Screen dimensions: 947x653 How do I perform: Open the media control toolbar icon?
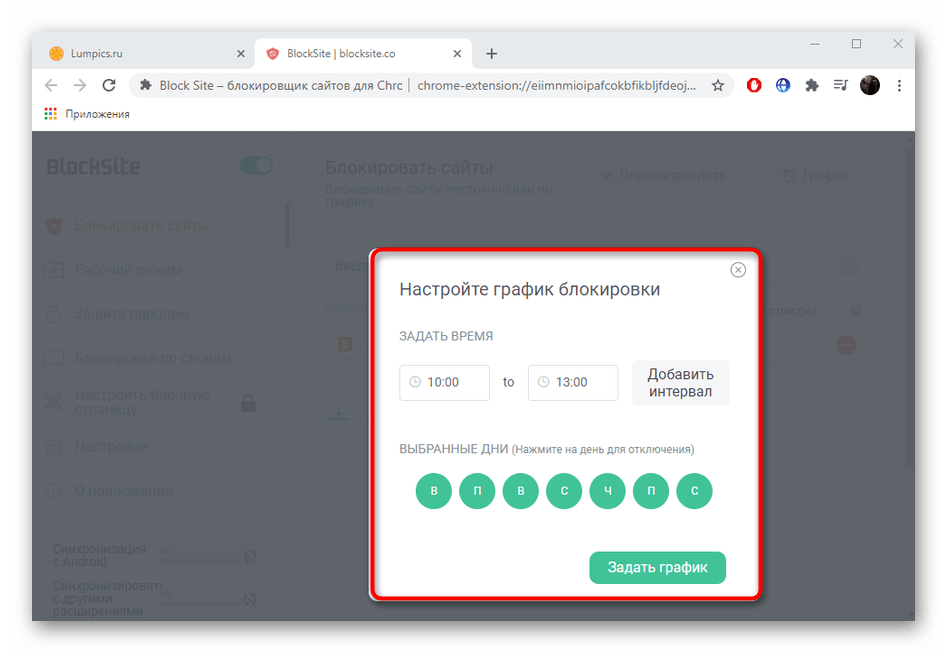pyautogui.click(x=840, y=86)
